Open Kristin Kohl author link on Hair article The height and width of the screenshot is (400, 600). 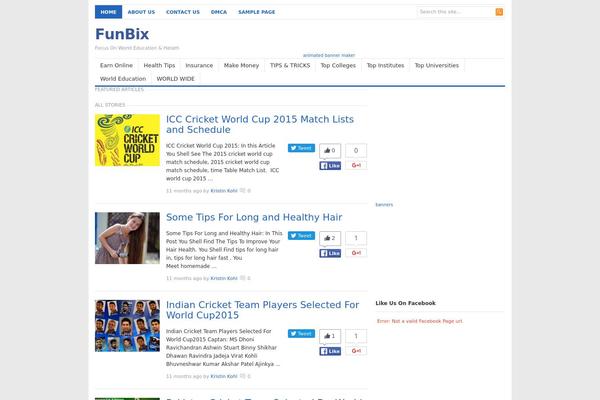[x=224, y=278]
